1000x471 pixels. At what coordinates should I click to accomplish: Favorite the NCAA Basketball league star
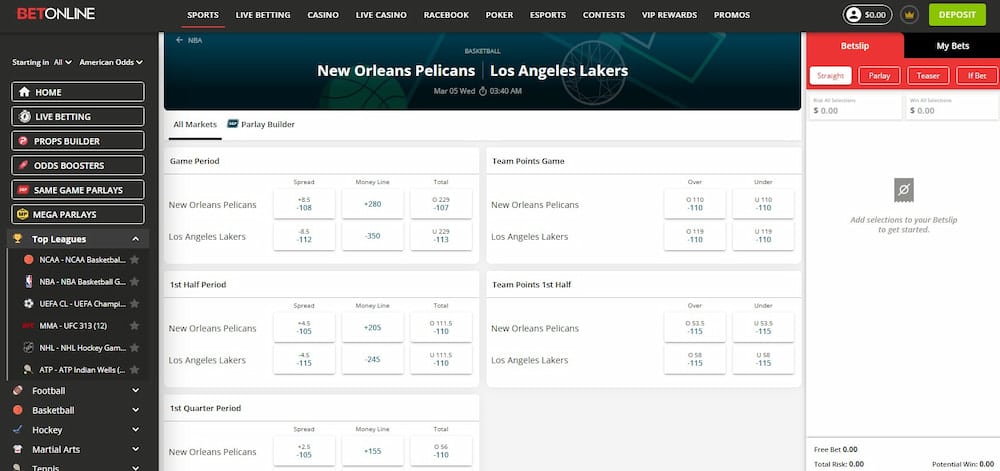(135, 259)
